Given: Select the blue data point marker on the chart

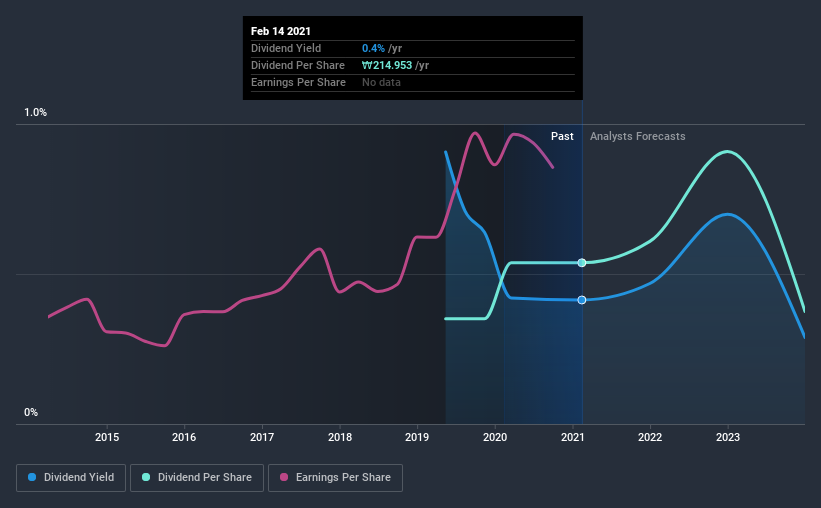Looking at the screenshot, I should point(582,300).
